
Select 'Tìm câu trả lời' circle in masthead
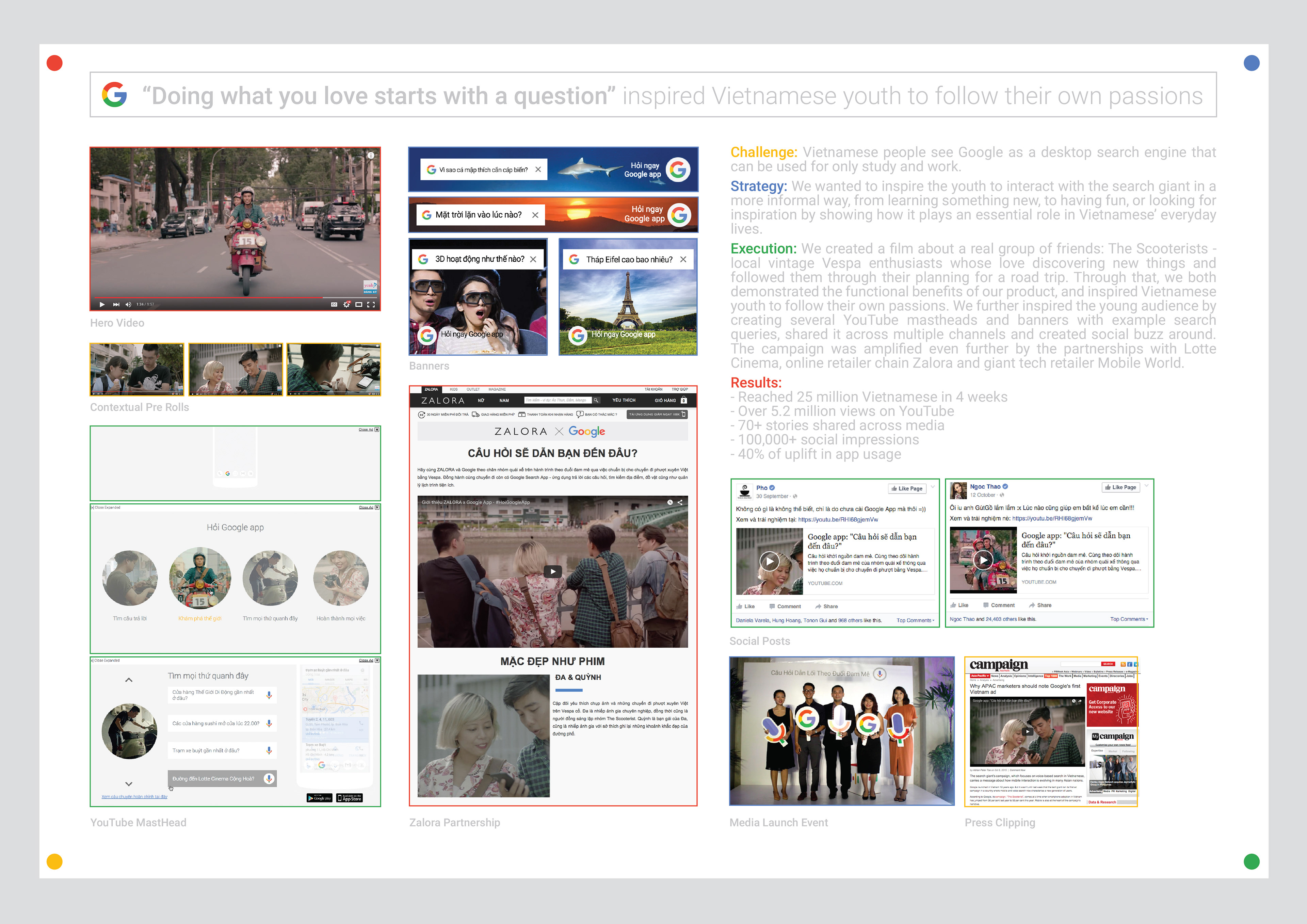[130, 578]
